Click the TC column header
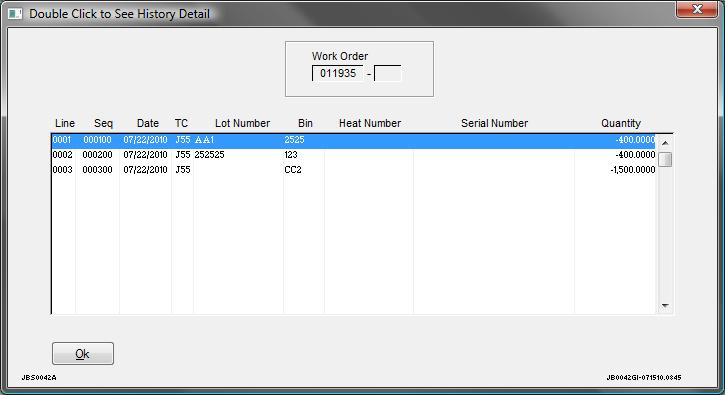Screen dimensions: 725x395 (181, 123)
